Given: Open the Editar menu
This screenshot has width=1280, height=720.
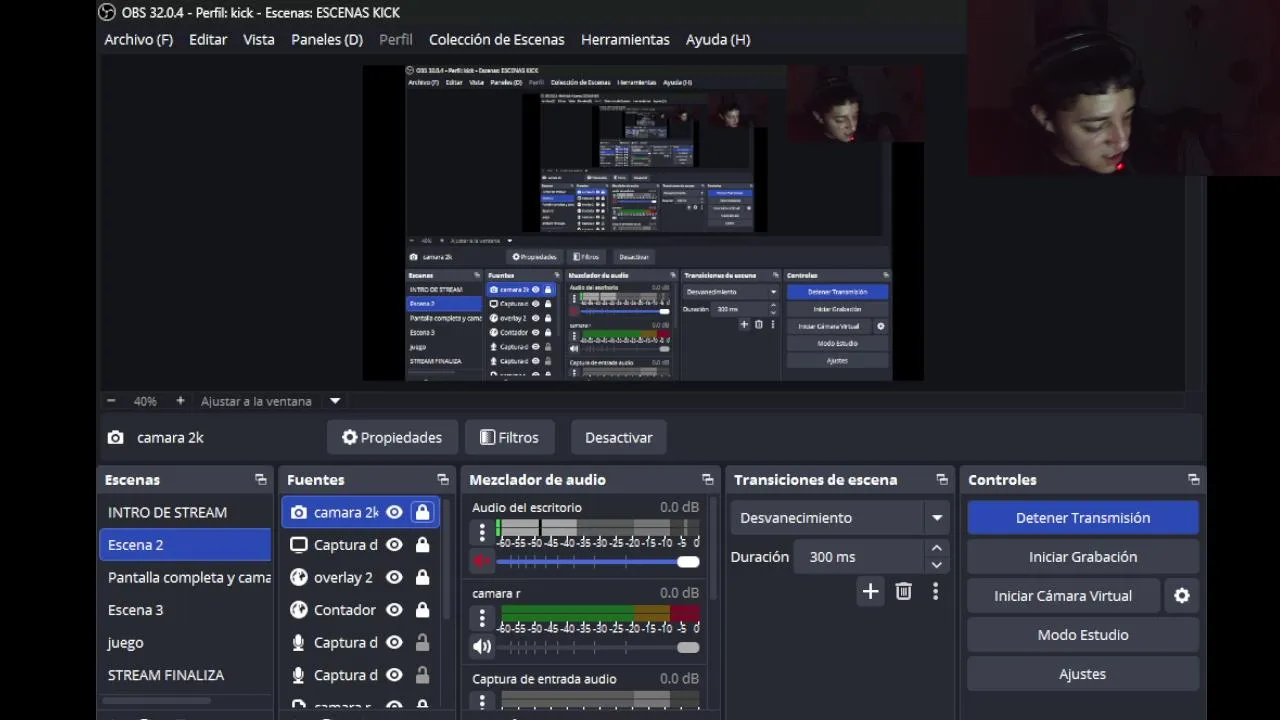Looking at the screenshot, I should click(x=208, y=40).
